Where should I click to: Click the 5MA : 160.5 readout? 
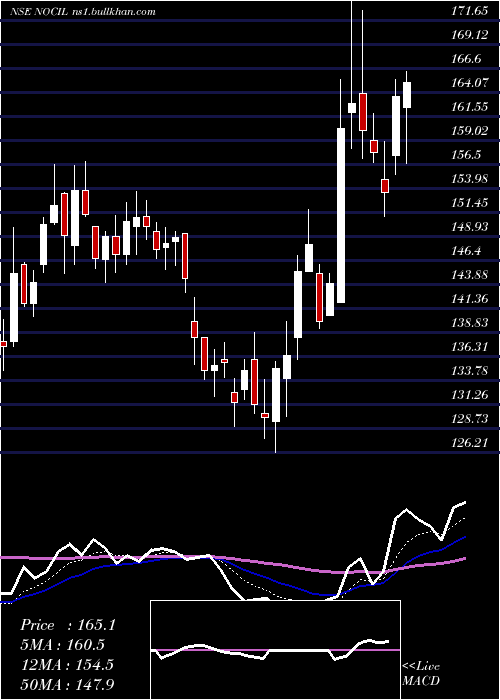62,645
